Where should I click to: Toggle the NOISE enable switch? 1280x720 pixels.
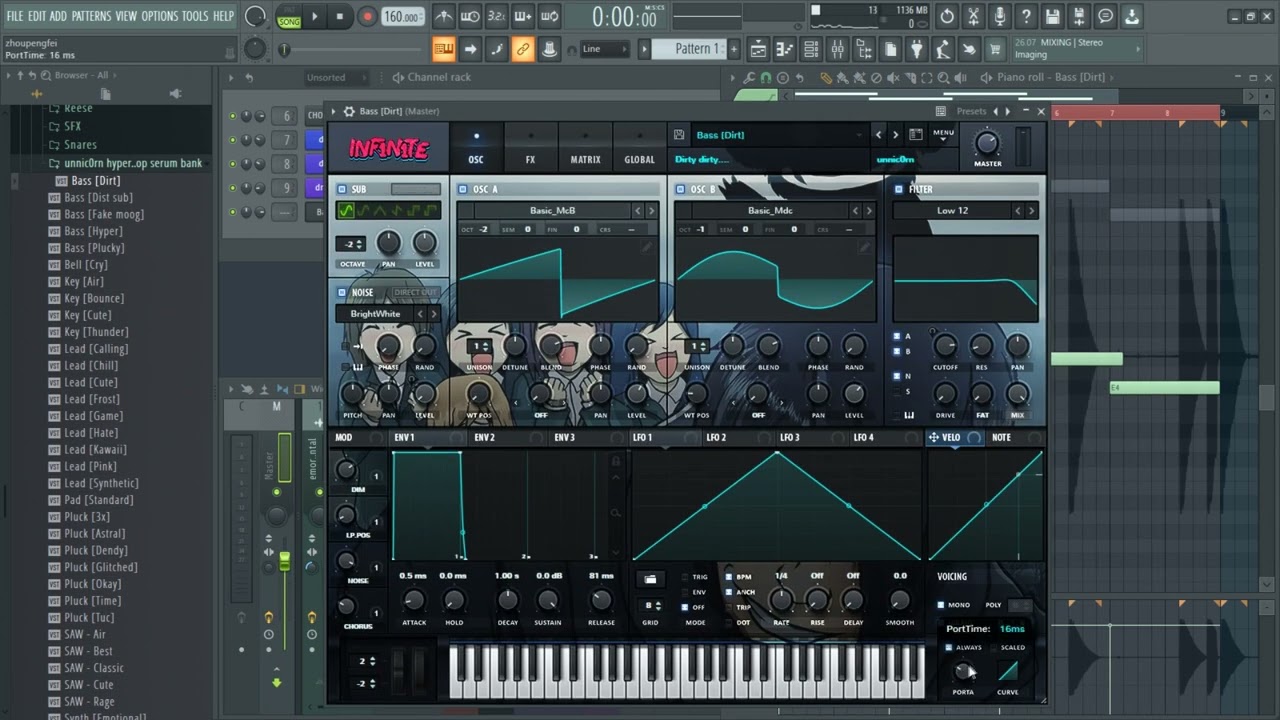[342, 293]
